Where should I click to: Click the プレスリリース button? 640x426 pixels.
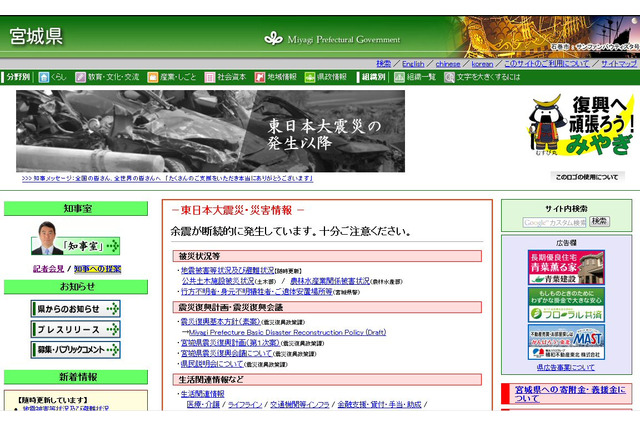[x=76, y=329]
